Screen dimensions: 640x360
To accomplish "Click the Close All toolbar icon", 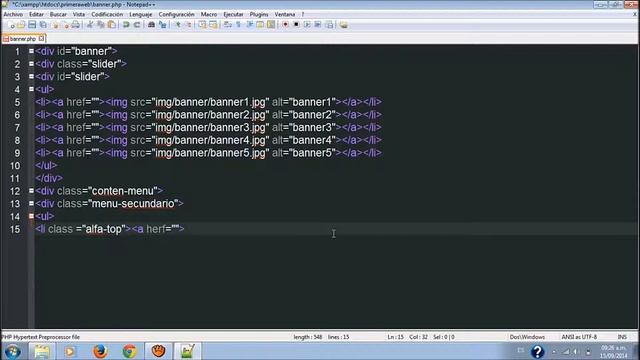I will (66, 25).
